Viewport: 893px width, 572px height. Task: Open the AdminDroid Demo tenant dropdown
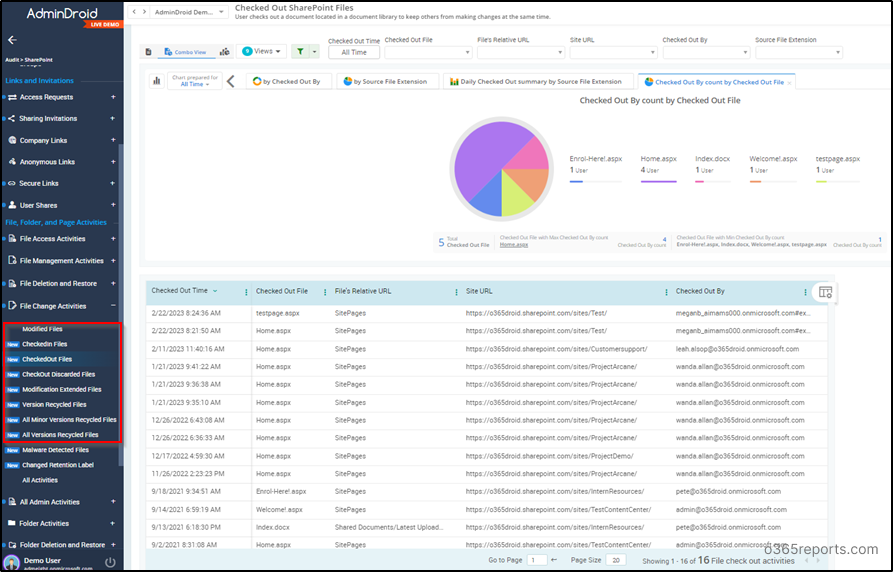[190, 12]
